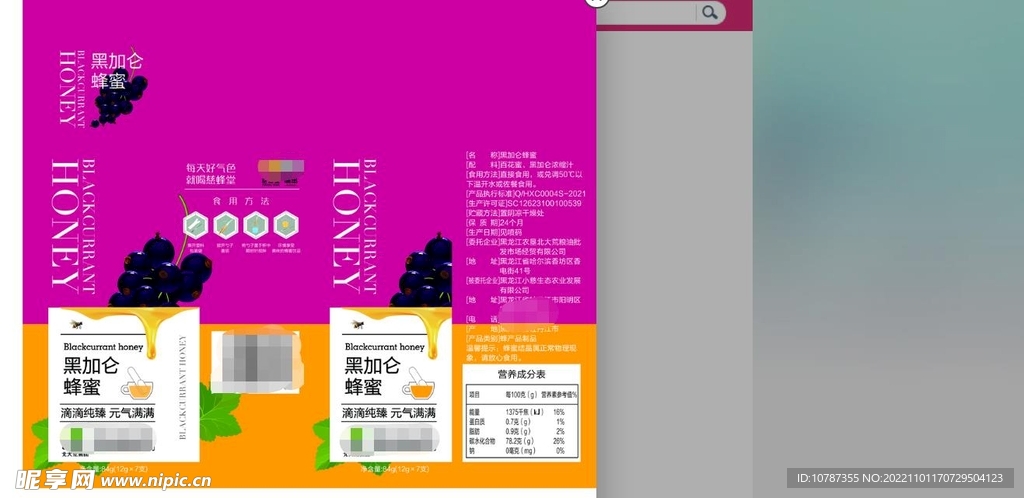Viewport: 1024px width, 498px height.
Task: Click the Q/HXC0004S-2021 standard line
Action: tap(526, 194)
